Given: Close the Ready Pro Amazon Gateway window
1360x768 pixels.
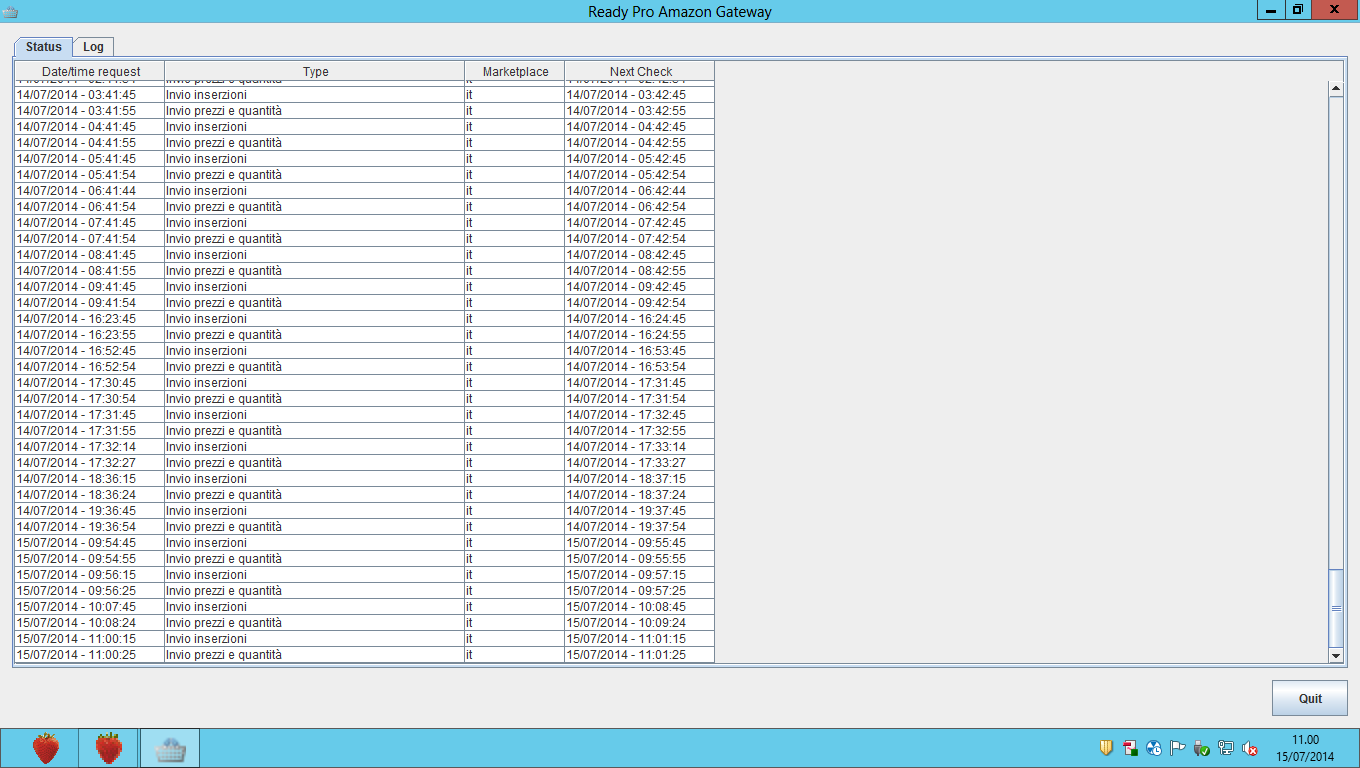Looking at the screenshot, I should (x=1334, y=9).
